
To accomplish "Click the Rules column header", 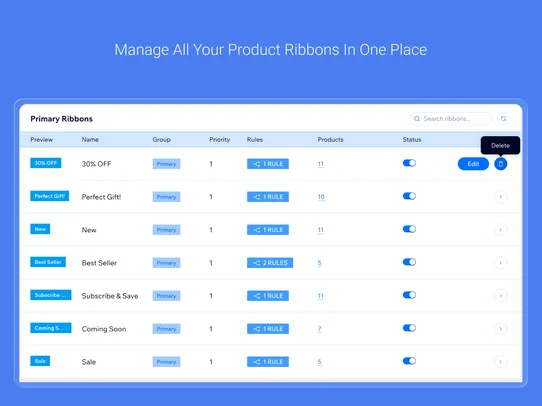I will tap(255, 140).
